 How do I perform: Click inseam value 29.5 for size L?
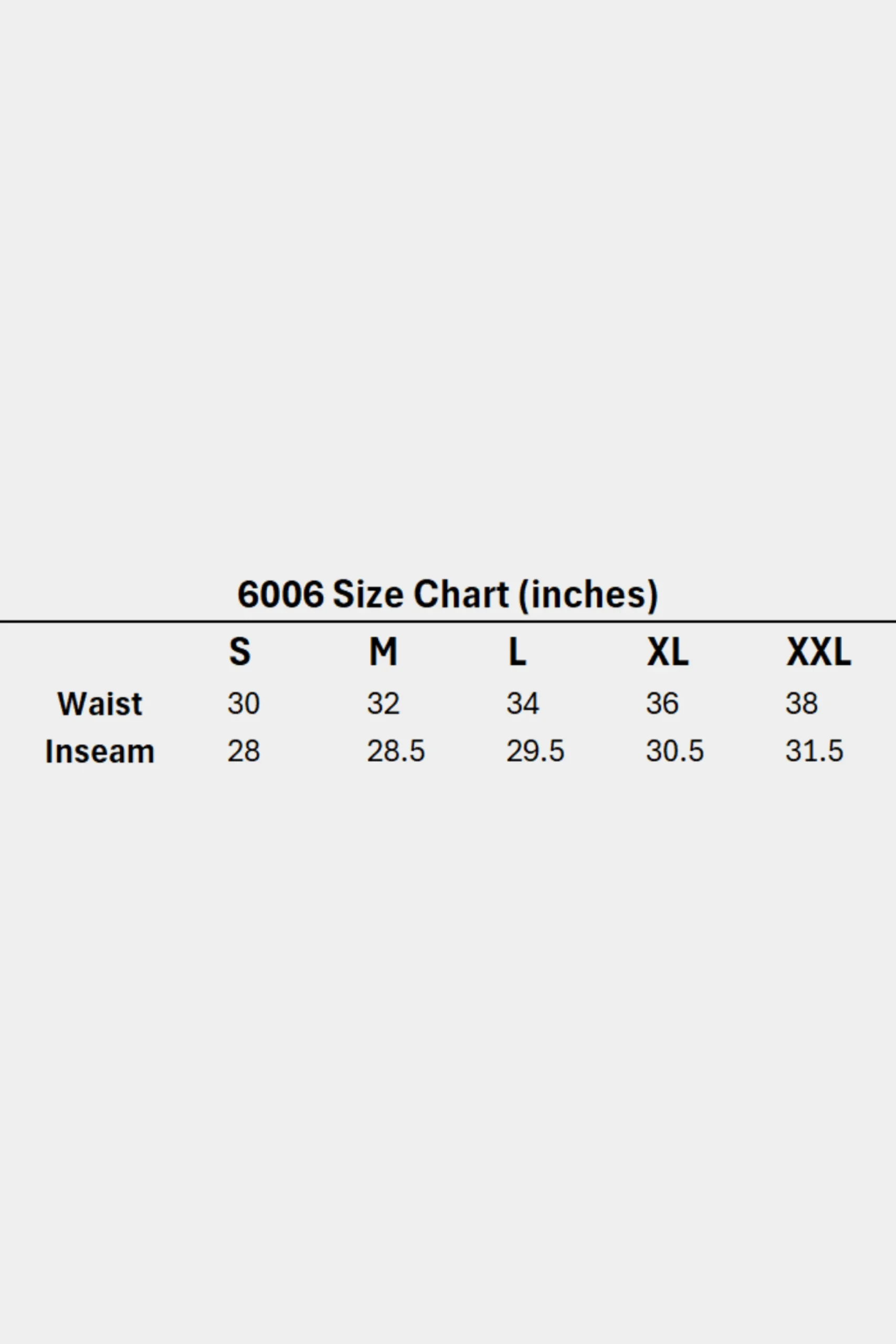coord(535,751)
